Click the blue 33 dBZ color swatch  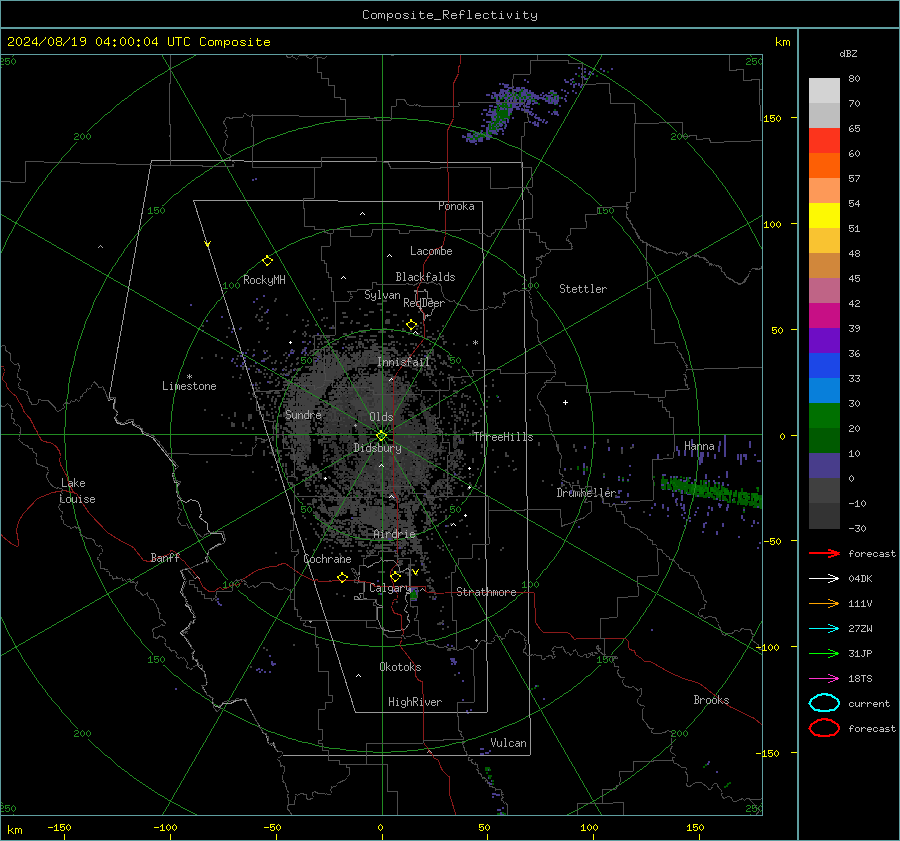[824, 366]
